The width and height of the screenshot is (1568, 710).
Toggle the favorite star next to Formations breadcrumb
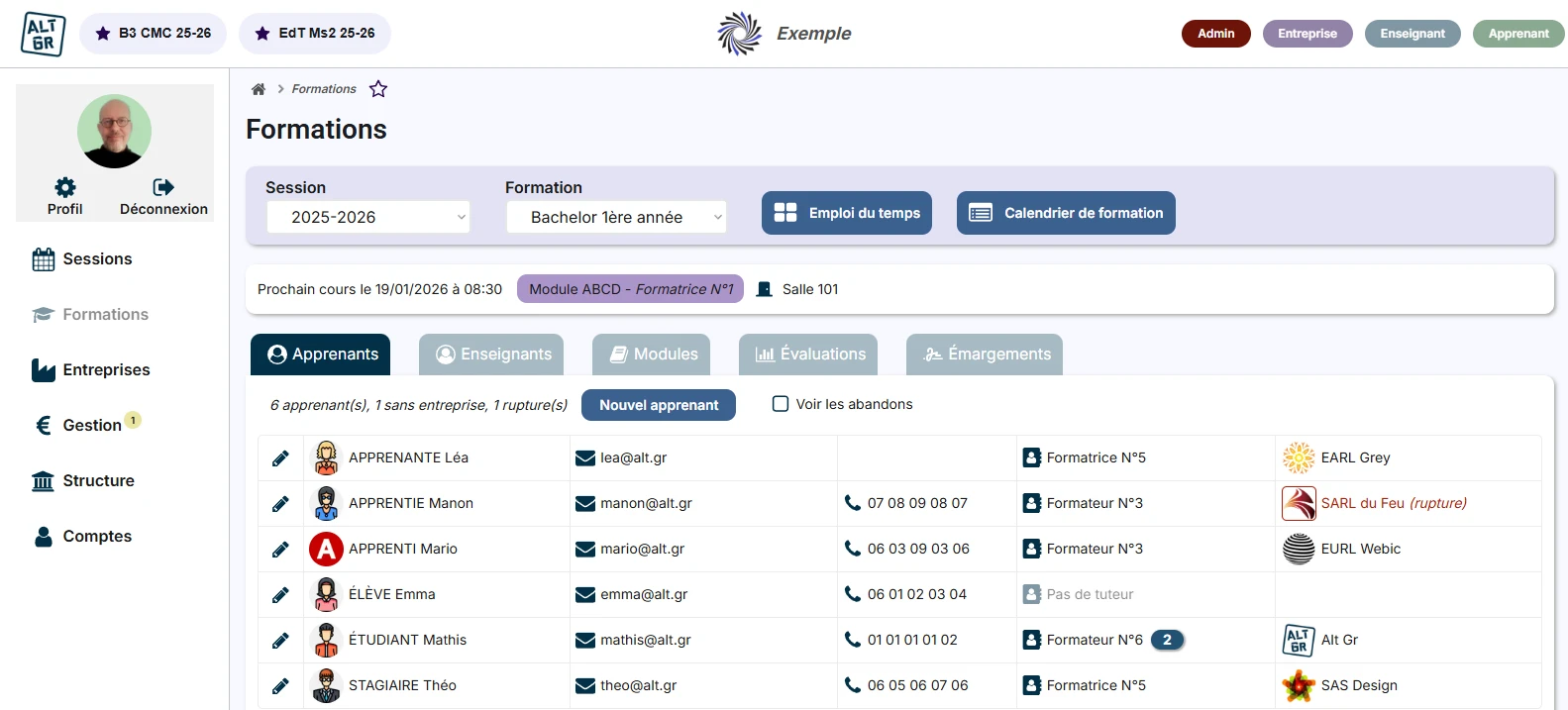tap(378, 89)
